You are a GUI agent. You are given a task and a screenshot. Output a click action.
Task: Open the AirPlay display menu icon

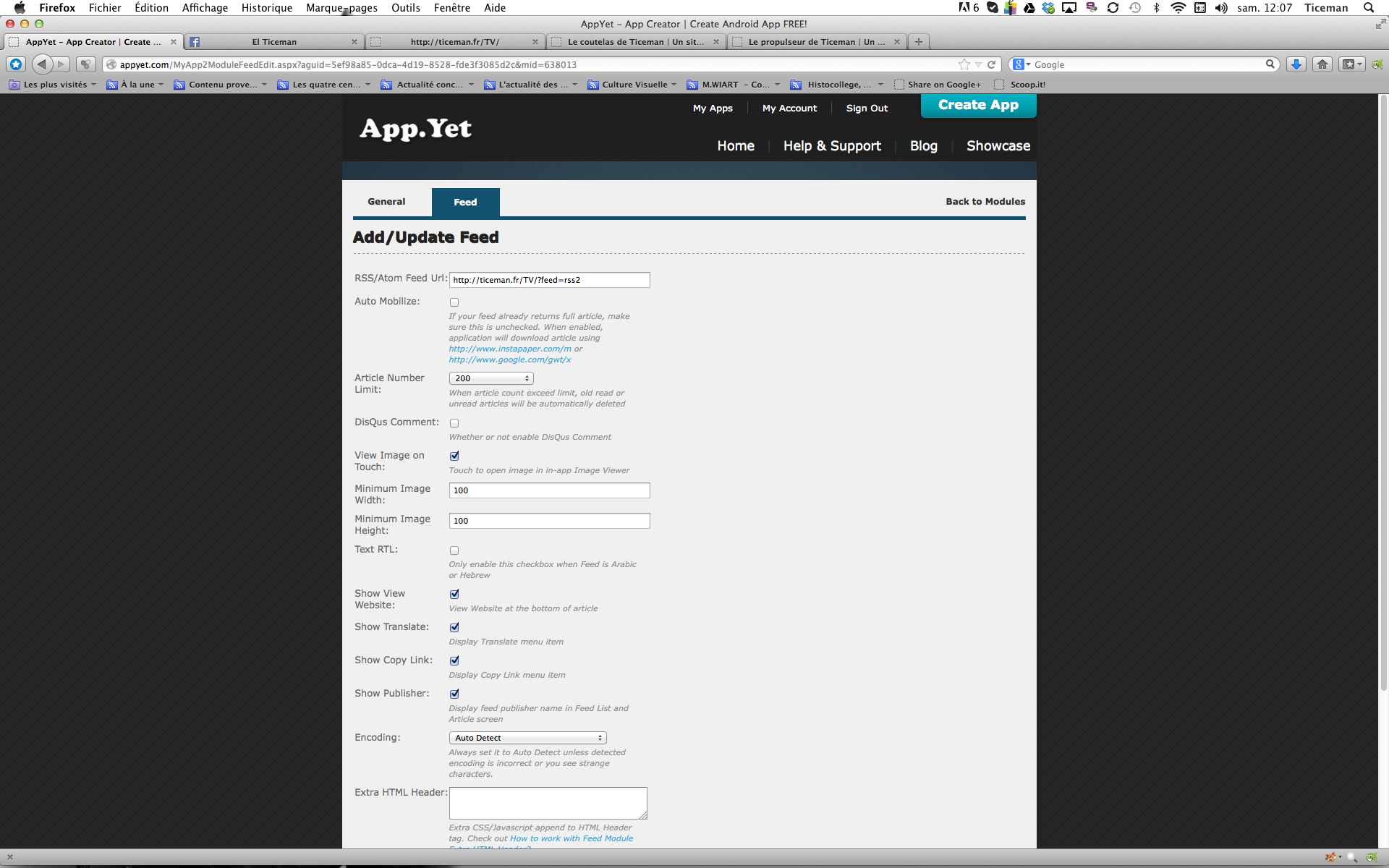(x=1069, y=8)
